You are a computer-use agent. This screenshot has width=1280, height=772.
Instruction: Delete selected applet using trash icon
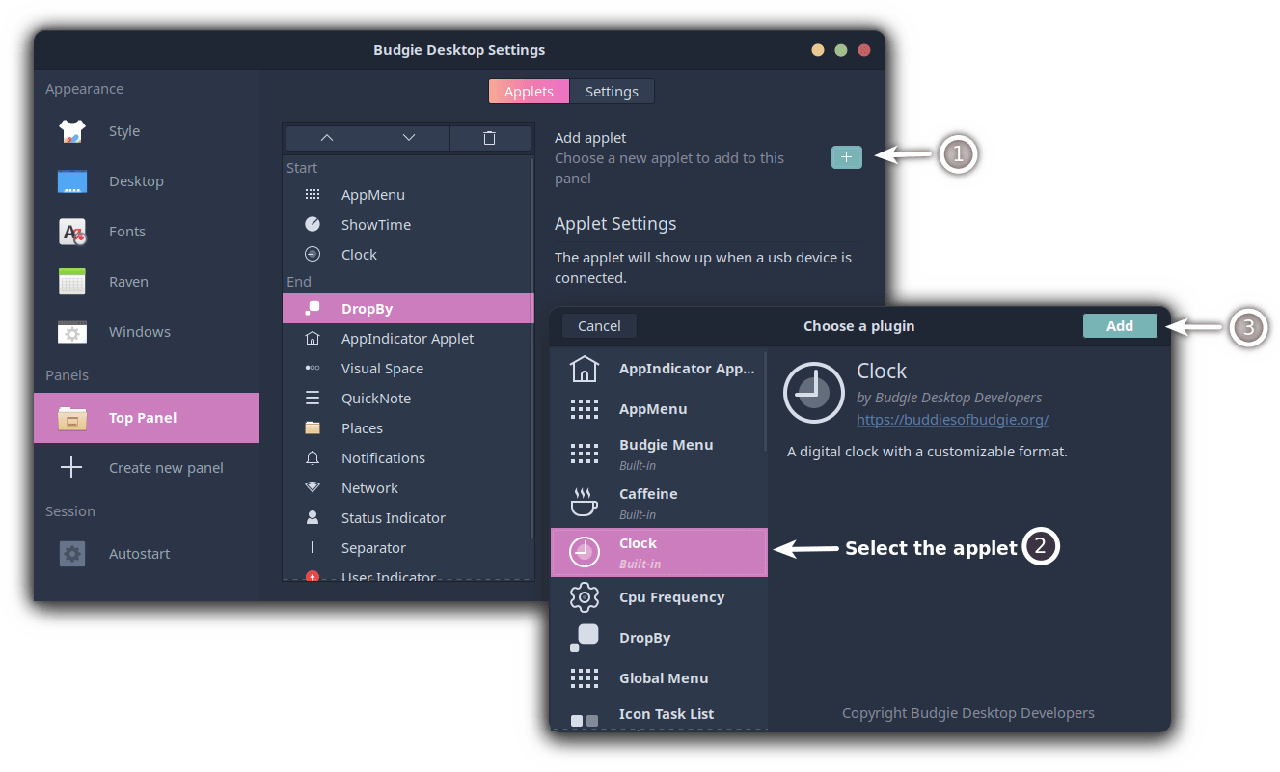489,138
